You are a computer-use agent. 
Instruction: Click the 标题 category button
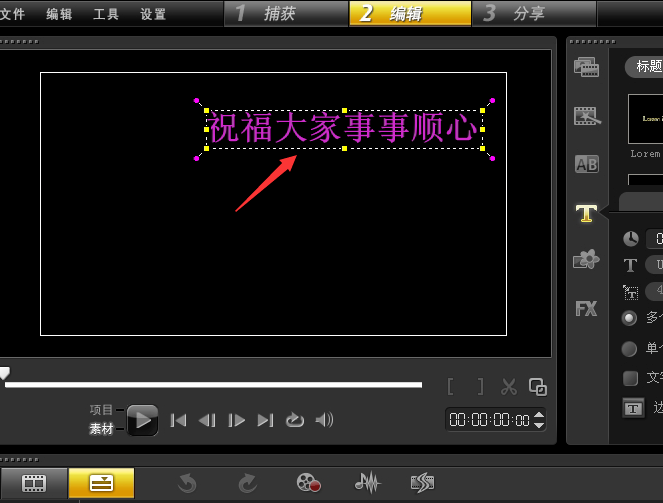point(644,66)
